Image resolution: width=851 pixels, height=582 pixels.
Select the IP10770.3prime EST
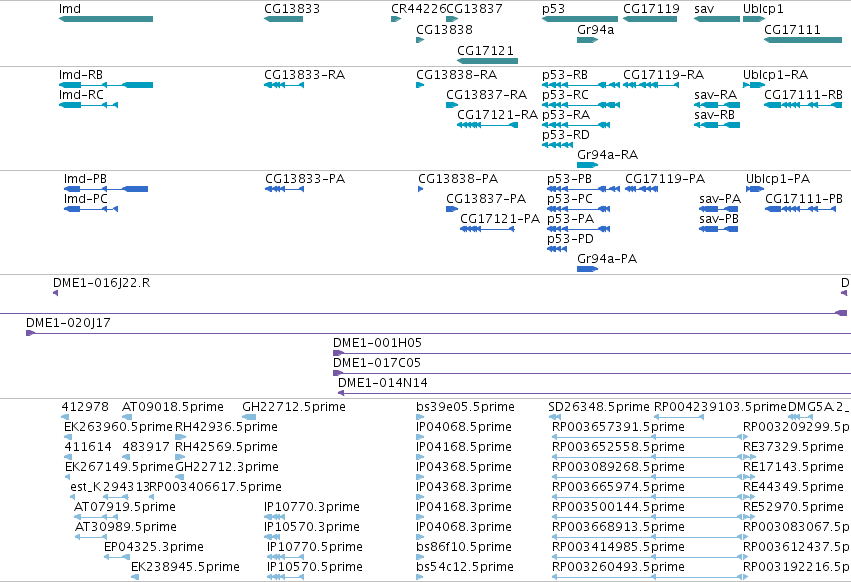(275, 517)
